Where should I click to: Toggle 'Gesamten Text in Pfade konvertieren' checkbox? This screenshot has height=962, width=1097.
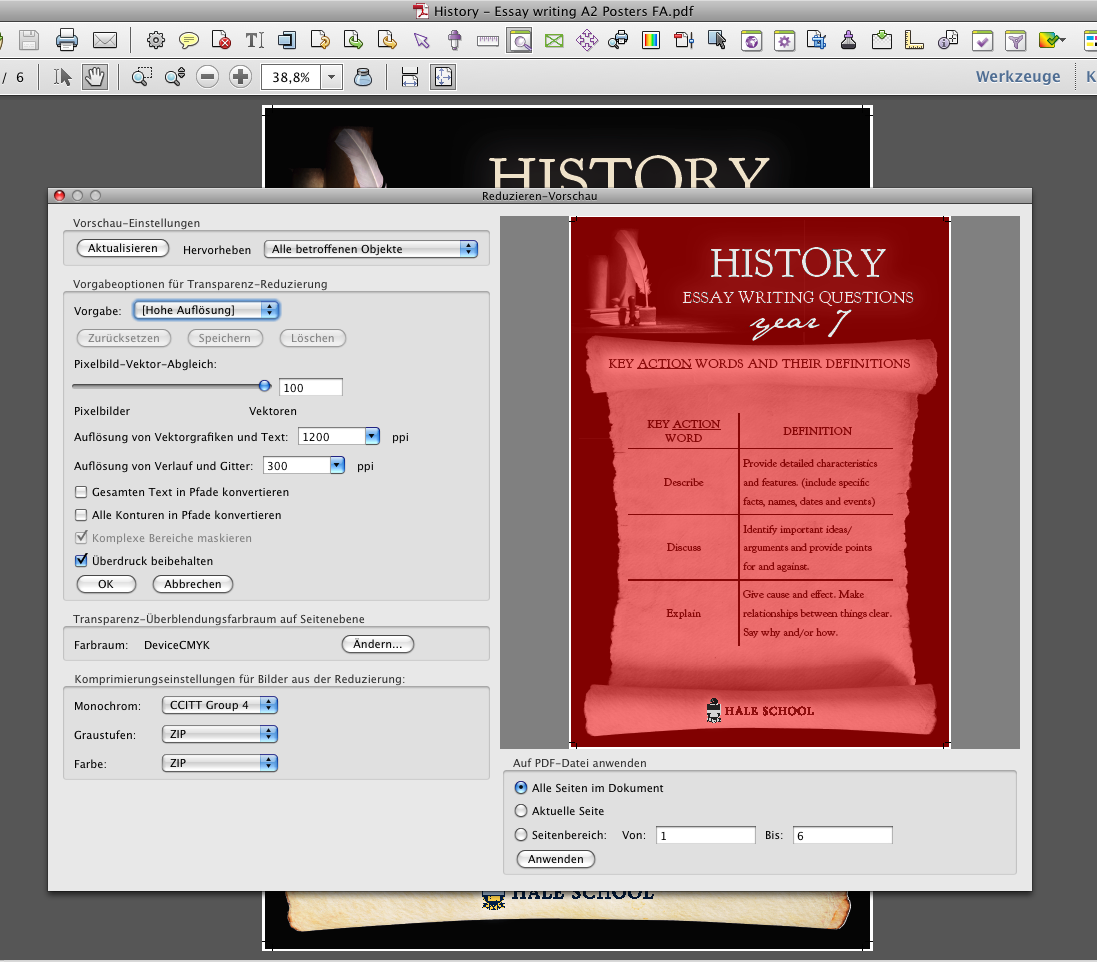click(x=81, y=492)
